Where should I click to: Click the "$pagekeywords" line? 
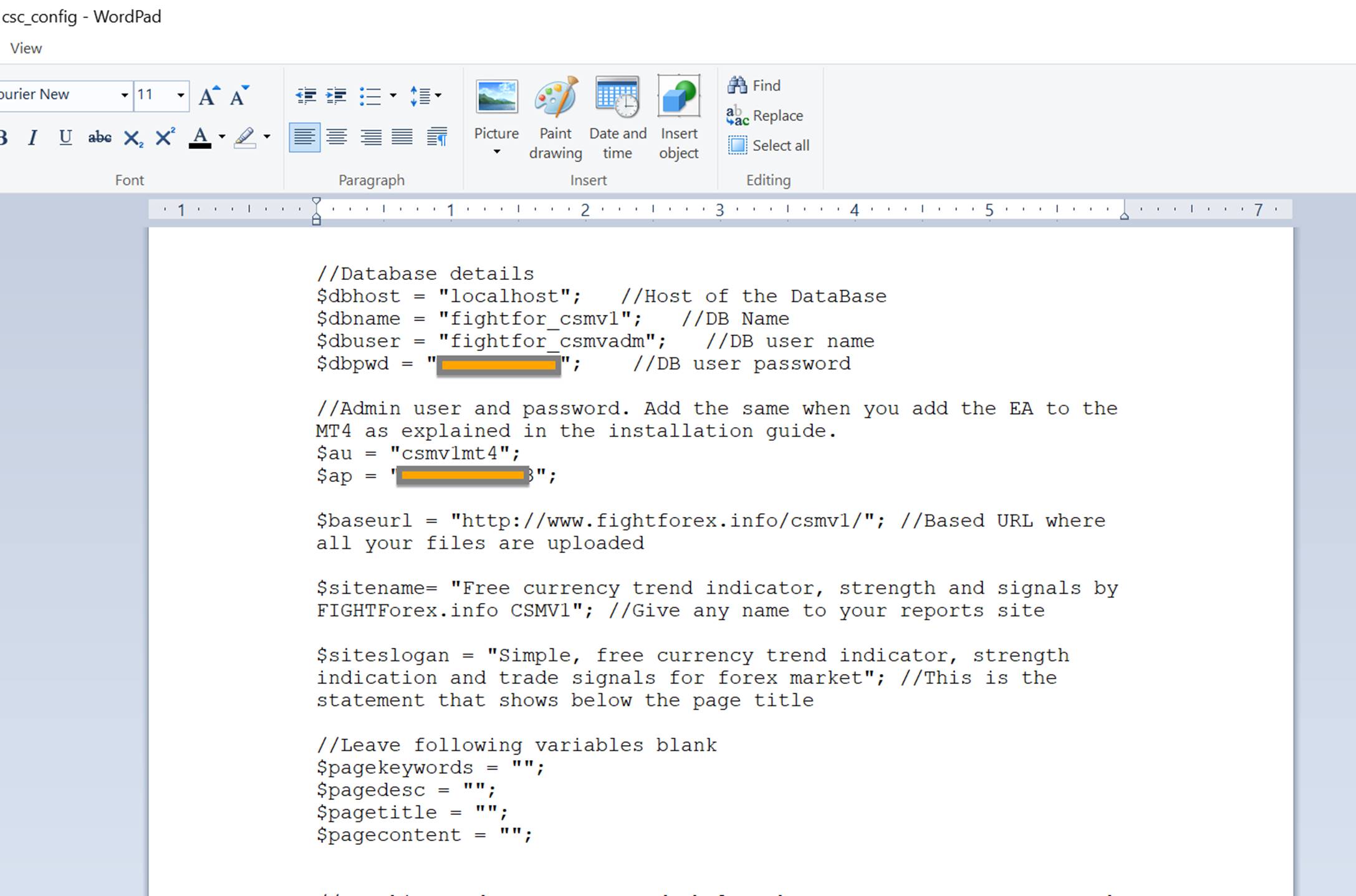(x=430, y=768)
